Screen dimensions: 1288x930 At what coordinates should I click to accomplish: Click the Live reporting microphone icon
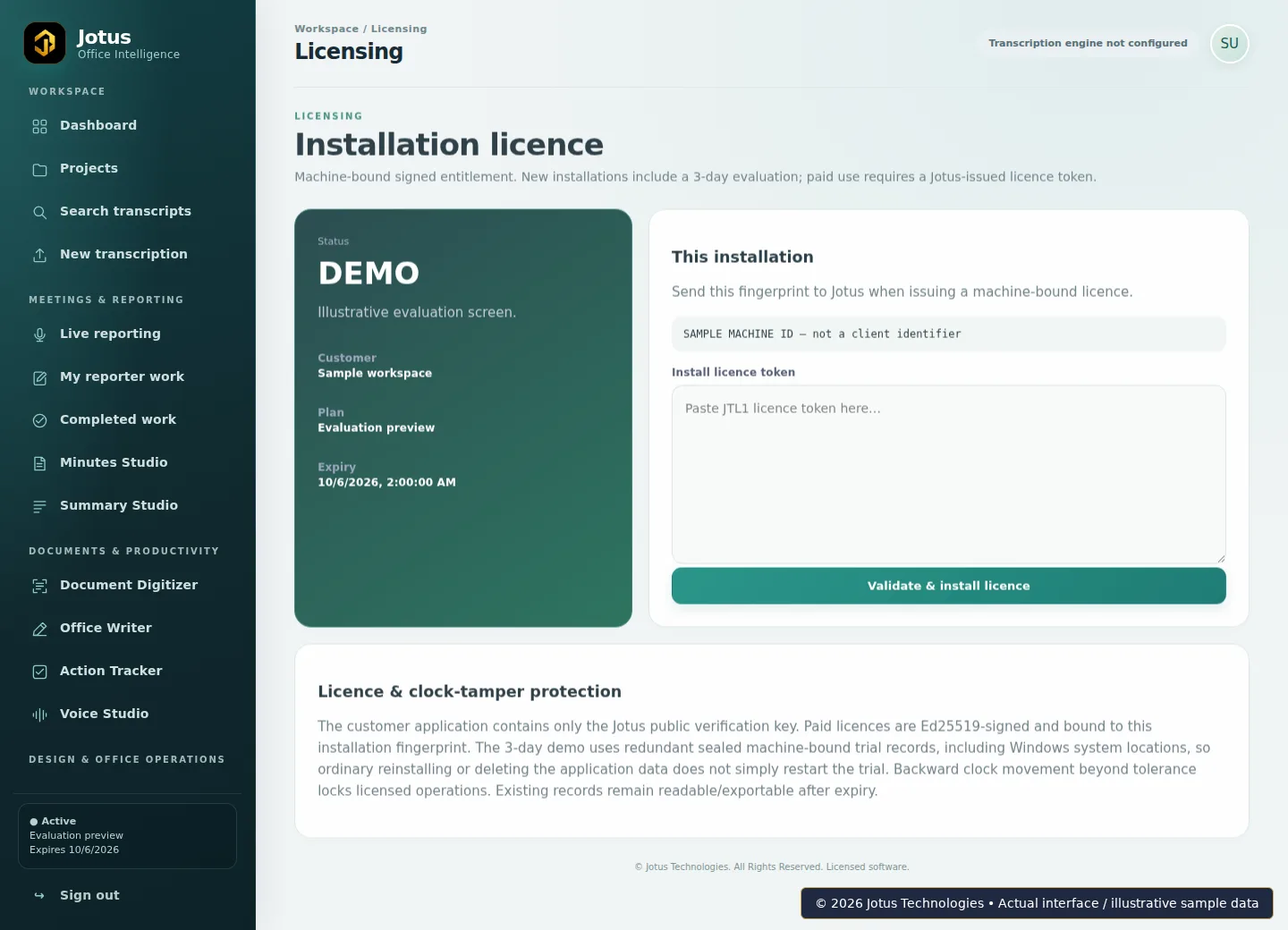(39, 334)
